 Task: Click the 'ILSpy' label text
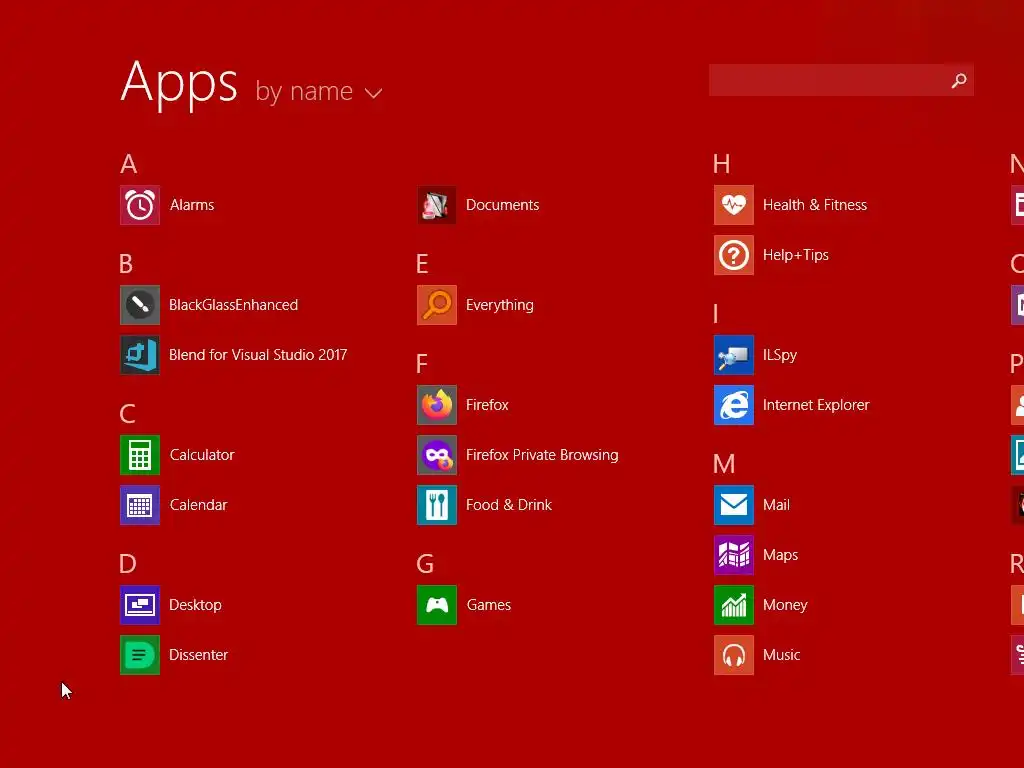(x=780, y=355)
